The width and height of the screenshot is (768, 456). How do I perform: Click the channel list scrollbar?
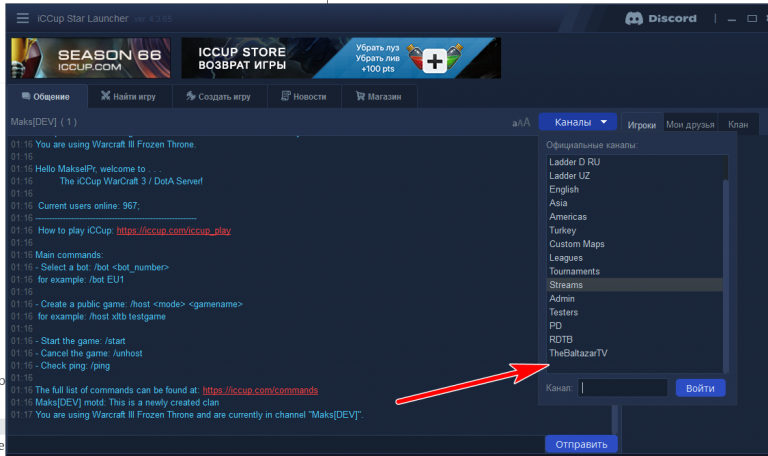click(726, 274)
